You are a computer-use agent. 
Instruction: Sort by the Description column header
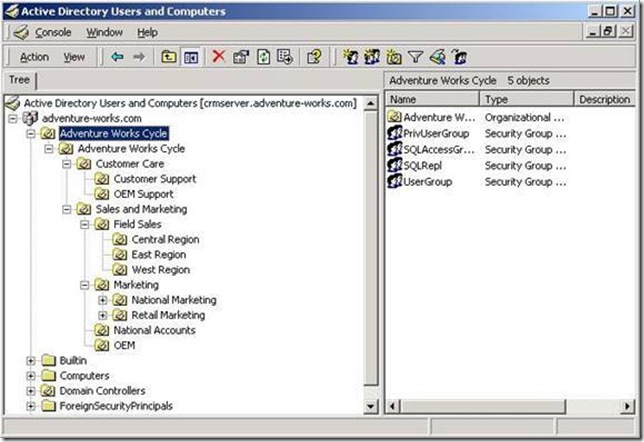pos(605,99)
